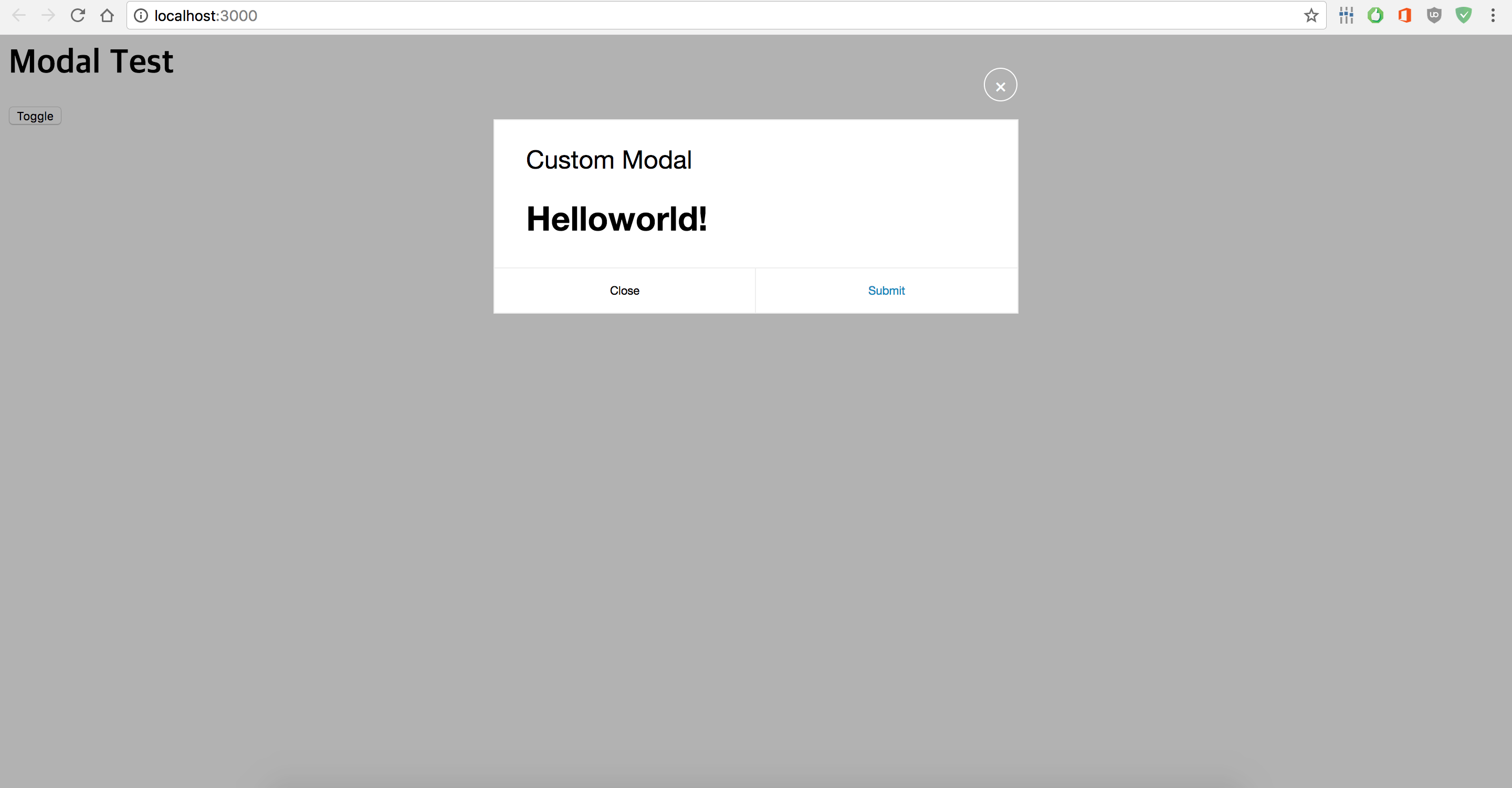
Task: View site information for localhost
Action: point(141,16)
